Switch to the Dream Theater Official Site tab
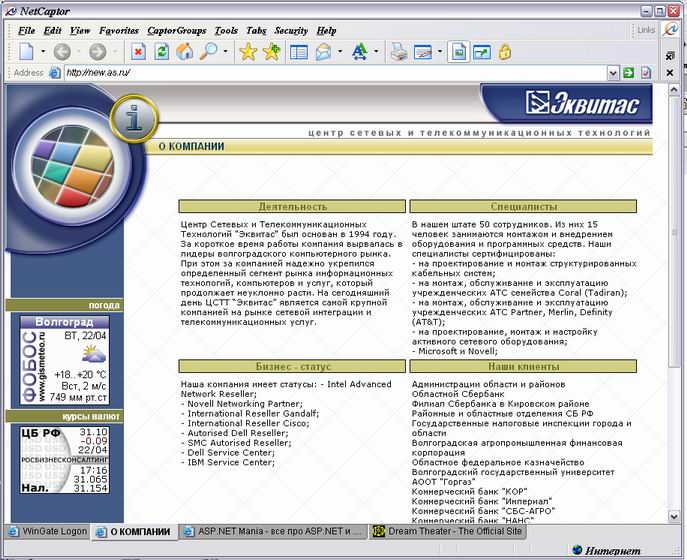Image resolution: width=687 pixels, height=560 pixels. click(448, 532)
